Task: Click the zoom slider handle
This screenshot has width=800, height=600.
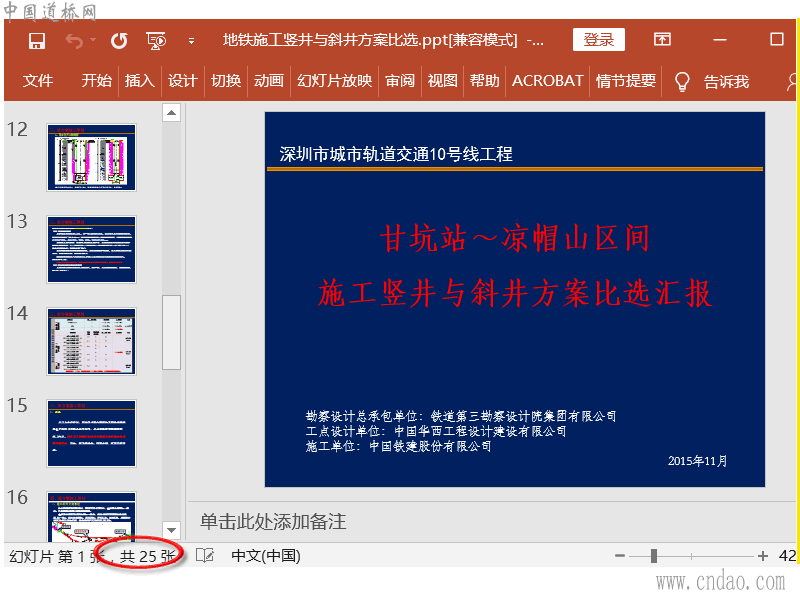Action: (x=654, y=556)
